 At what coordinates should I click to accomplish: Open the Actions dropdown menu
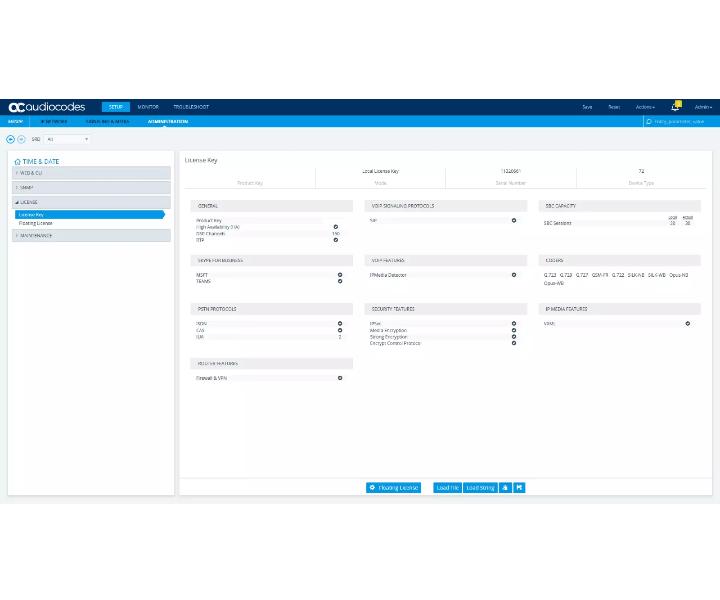(645, 107)
